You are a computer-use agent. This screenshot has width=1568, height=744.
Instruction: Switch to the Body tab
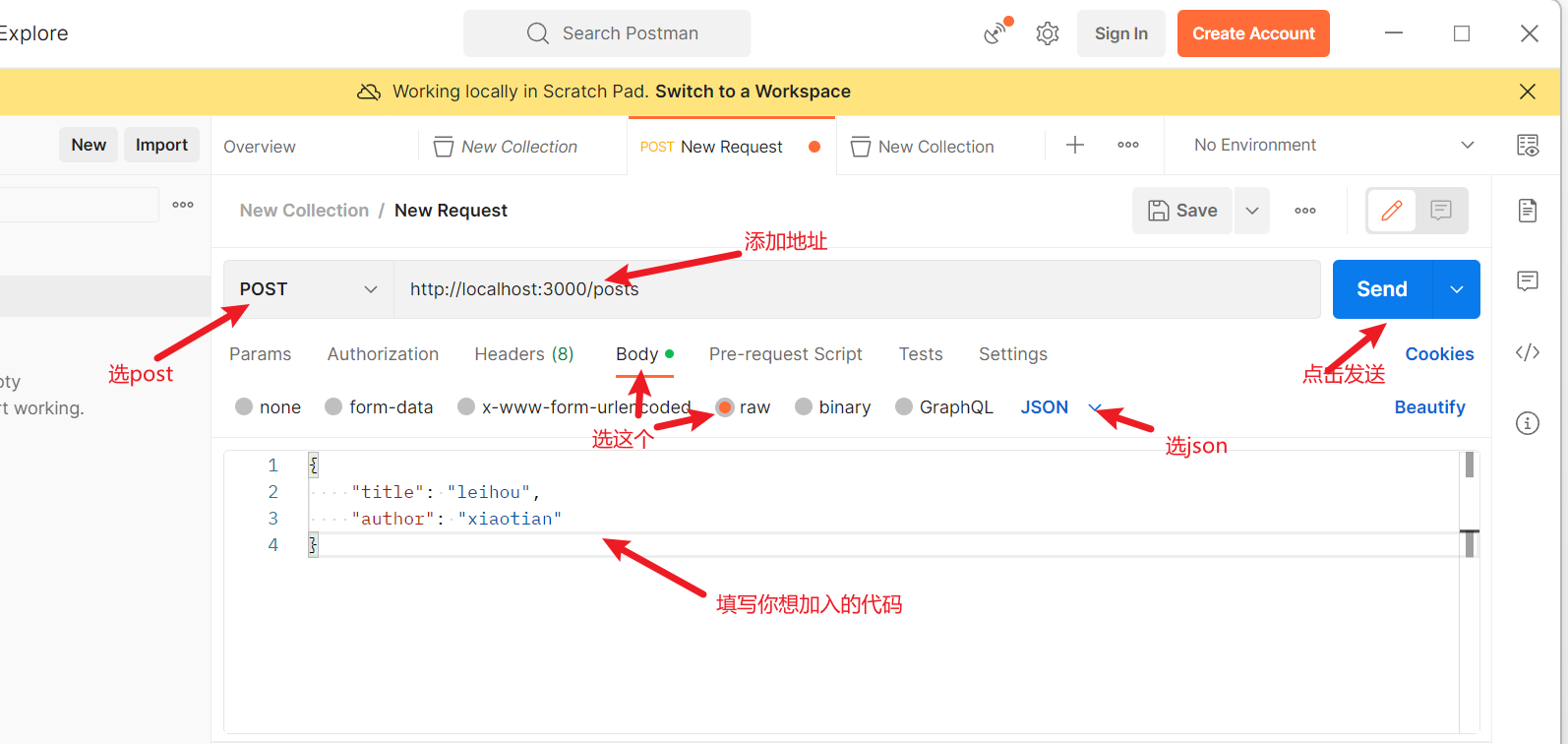(x=644, y=354)
